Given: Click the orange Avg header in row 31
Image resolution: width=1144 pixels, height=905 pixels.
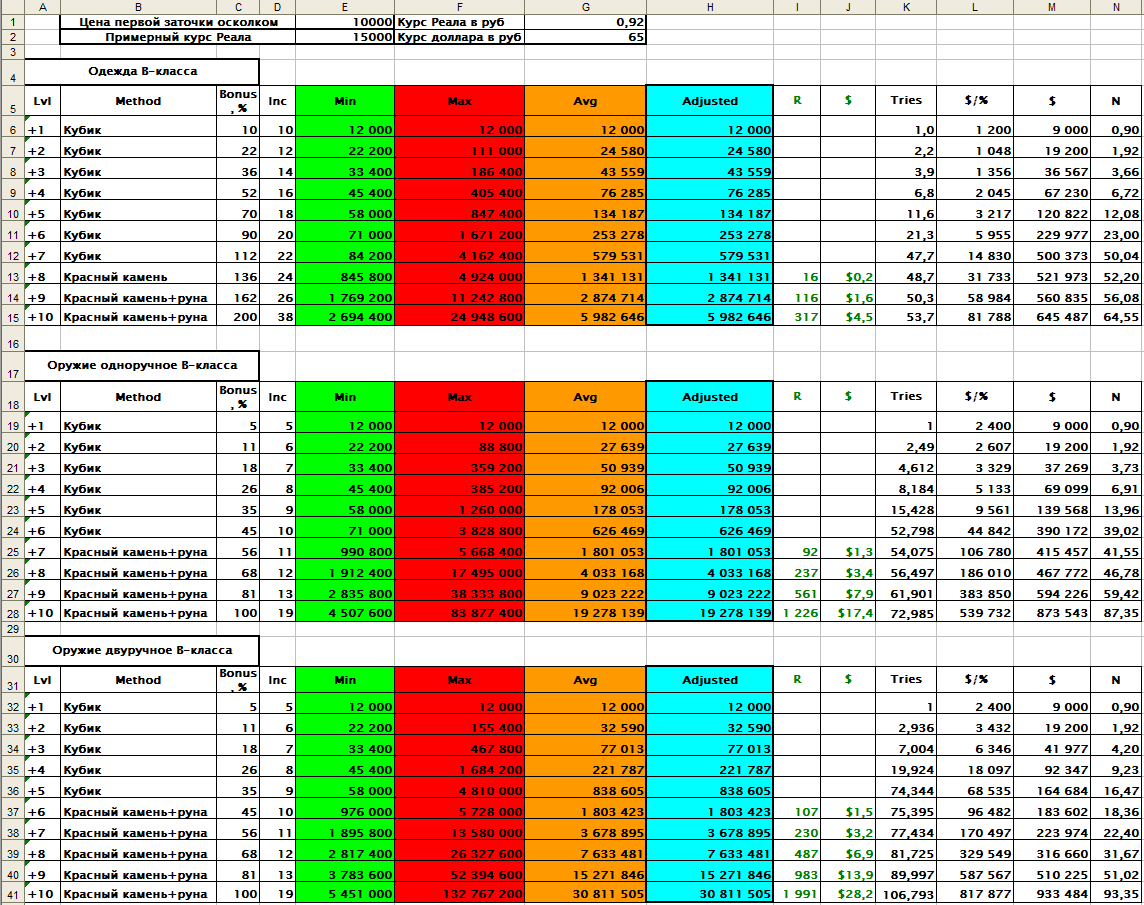Looking at the screenshot, I should click(x=585, y=680).
